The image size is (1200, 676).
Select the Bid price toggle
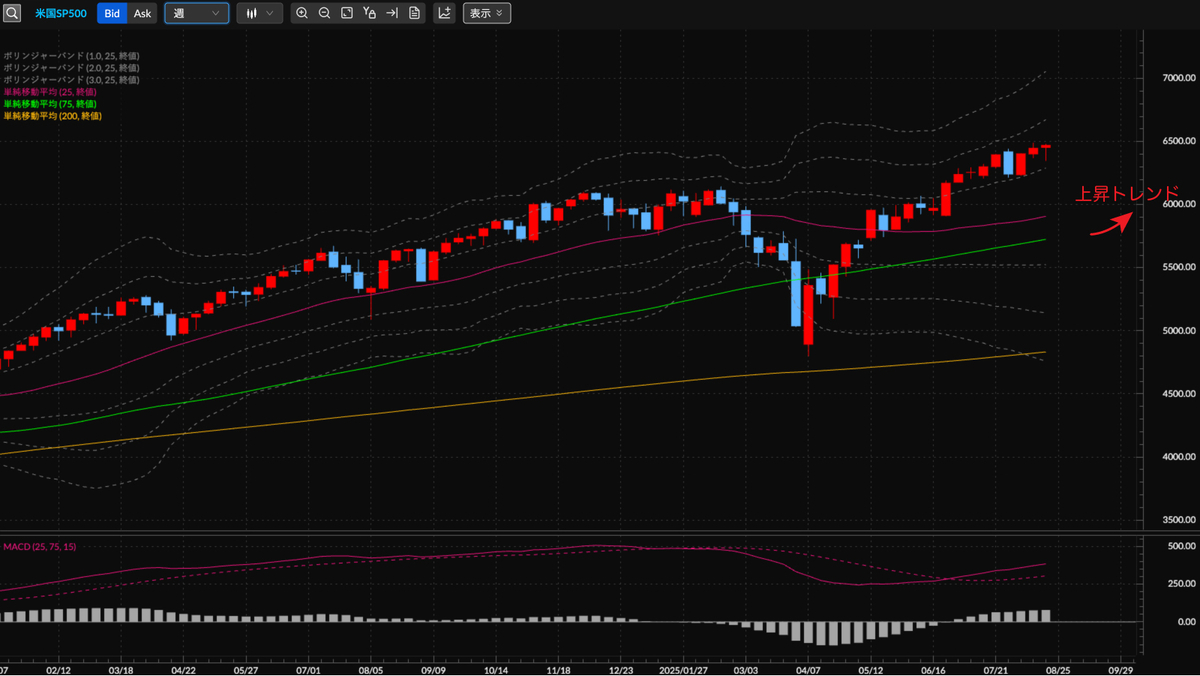[x=112, y=13]
